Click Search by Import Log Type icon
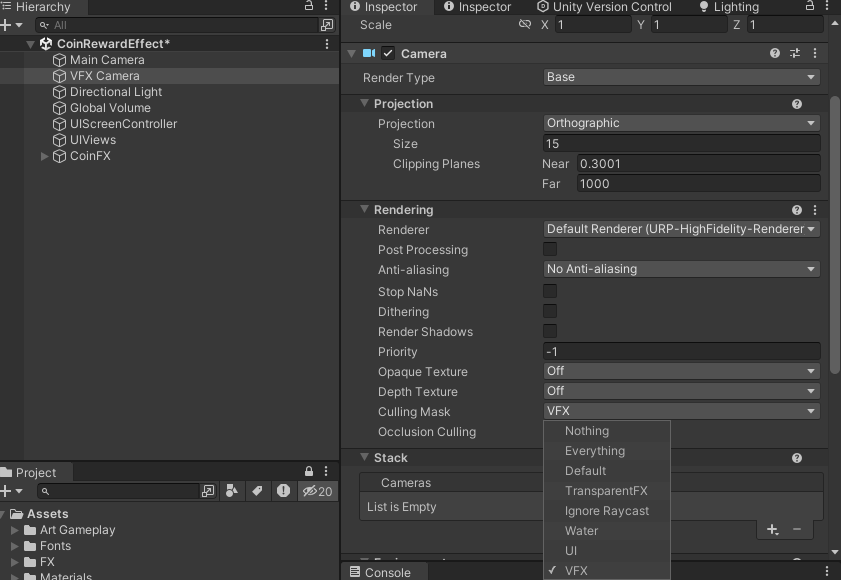Screen dimensions: 841x580 [x=283, y=491]
